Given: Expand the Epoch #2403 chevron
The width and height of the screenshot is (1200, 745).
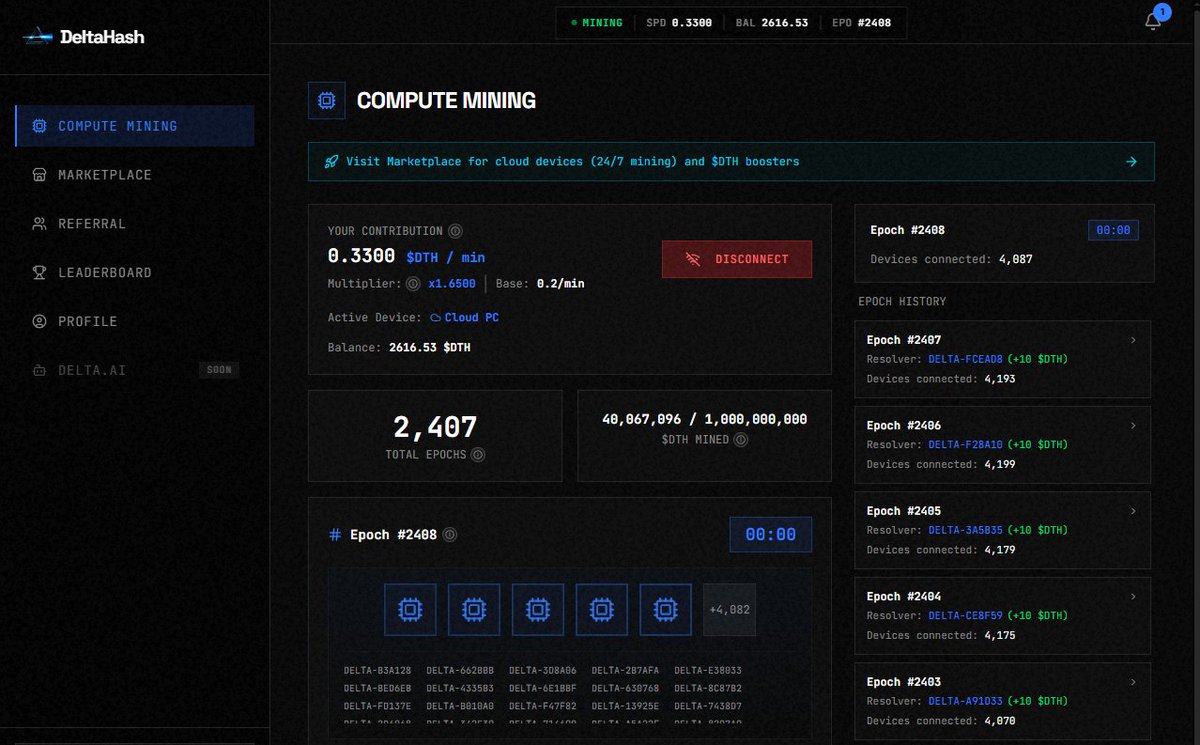Looking at the screenshot, I should pos(1133,682).
